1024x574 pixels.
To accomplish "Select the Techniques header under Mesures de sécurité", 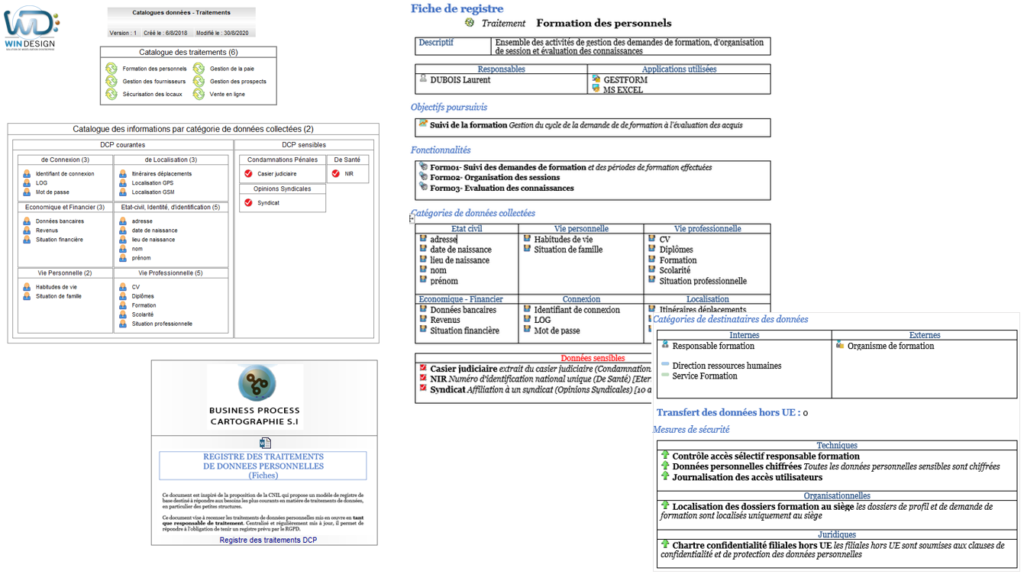I will click(837, 445).
